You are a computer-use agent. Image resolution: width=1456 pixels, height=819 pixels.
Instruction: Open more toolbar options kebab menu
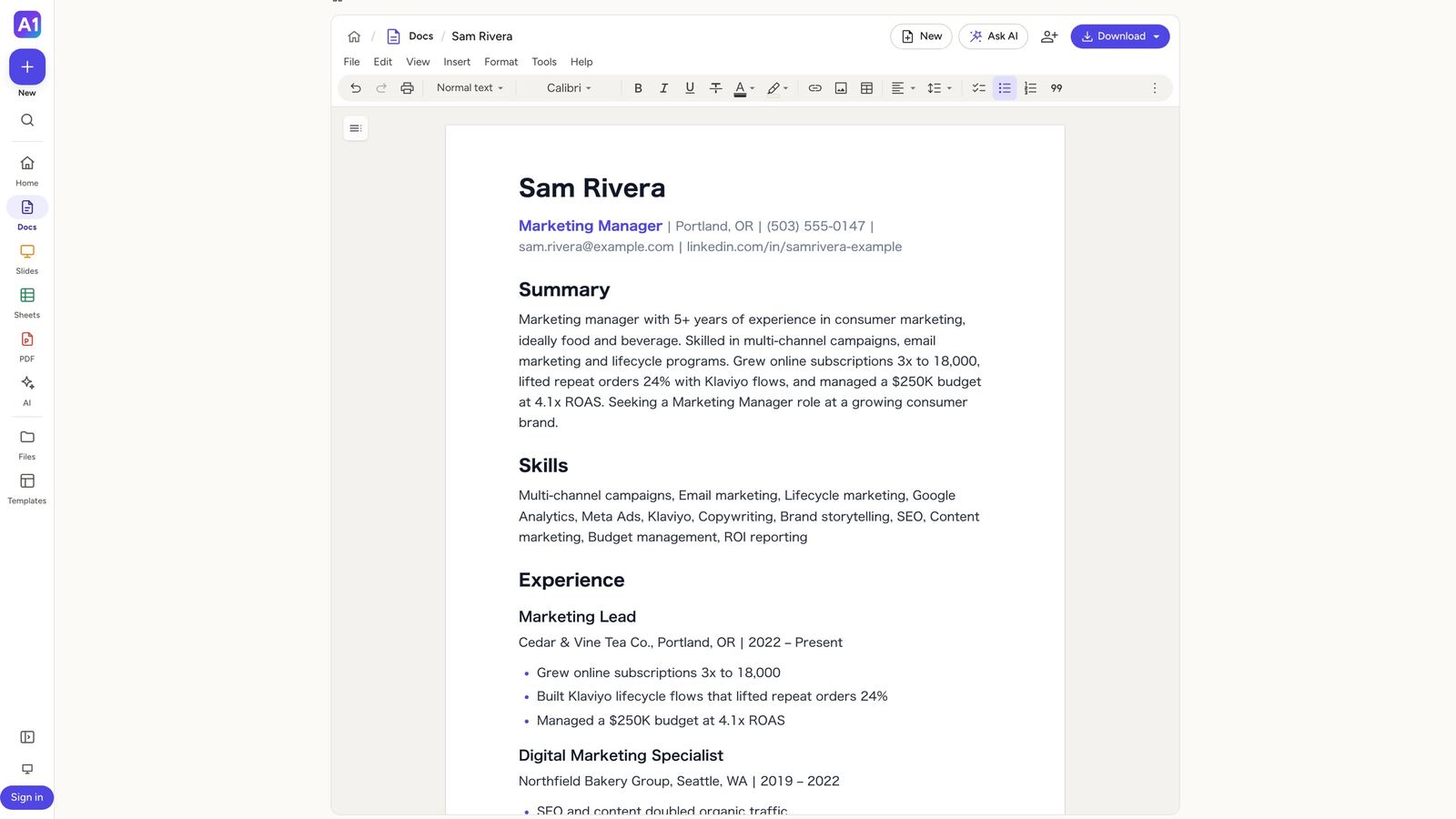point(1155,88)
